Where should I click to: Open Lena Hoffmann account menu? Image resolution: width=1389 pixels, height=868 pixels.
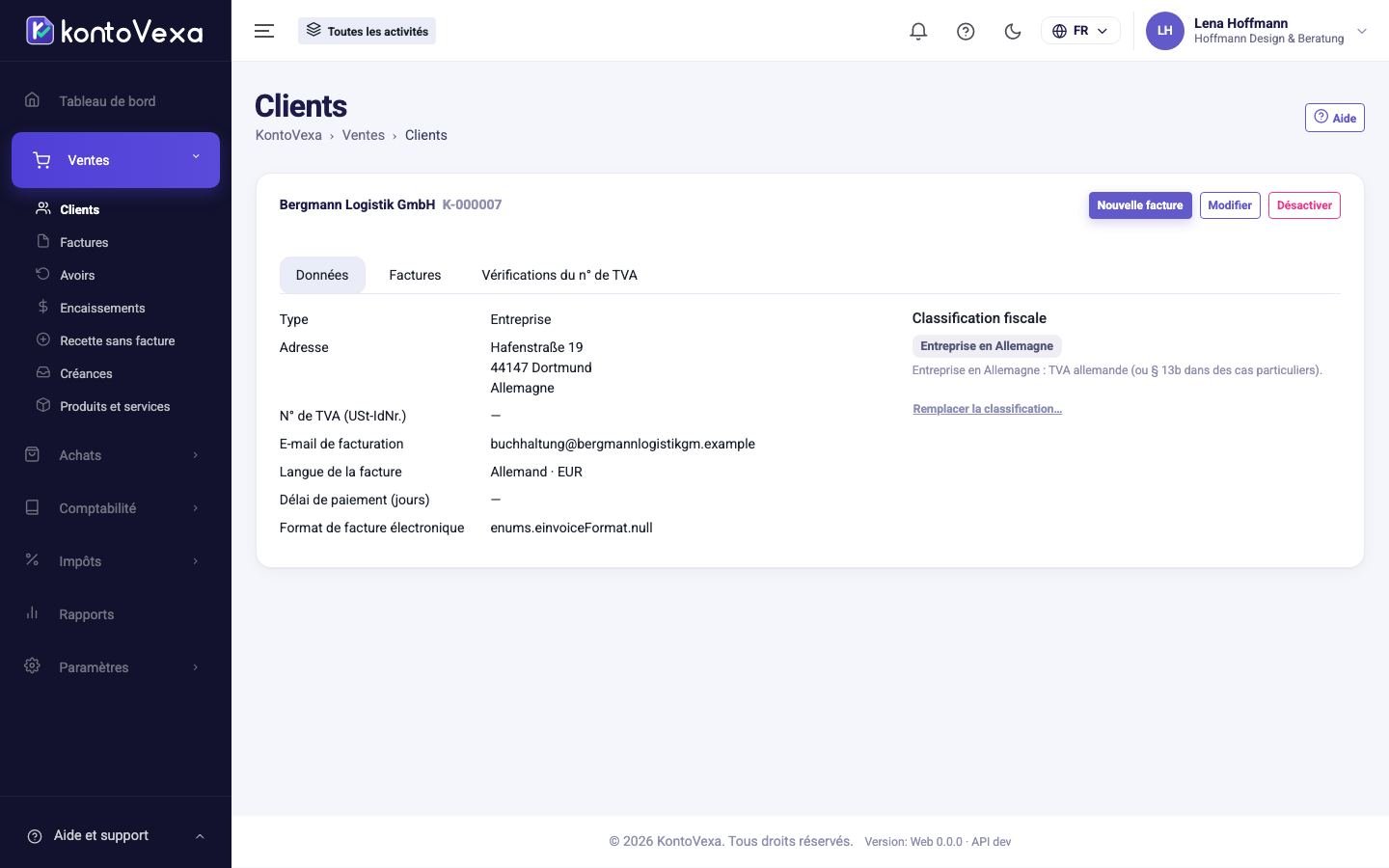pyautogui.click(x=1257, y=31)
